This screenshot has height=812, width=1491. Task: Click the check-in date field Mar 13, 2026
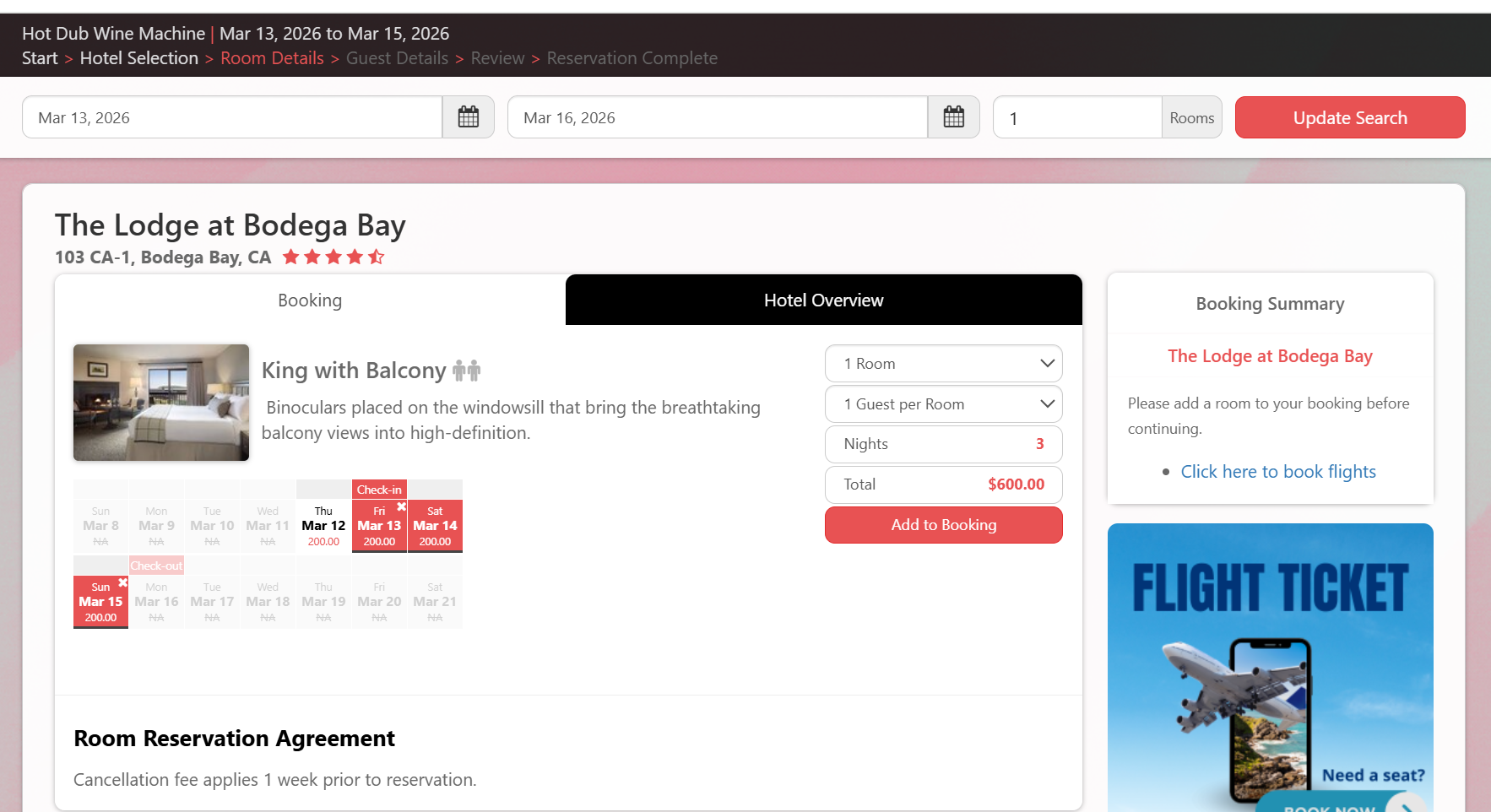pos(232,117)
